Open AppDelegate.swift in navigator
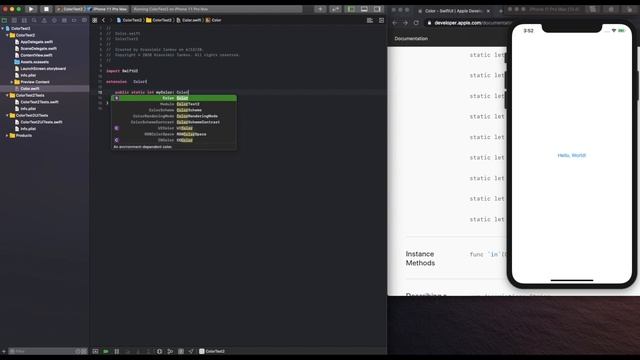Viewport: 640px width, 360px height. [36, 42]
